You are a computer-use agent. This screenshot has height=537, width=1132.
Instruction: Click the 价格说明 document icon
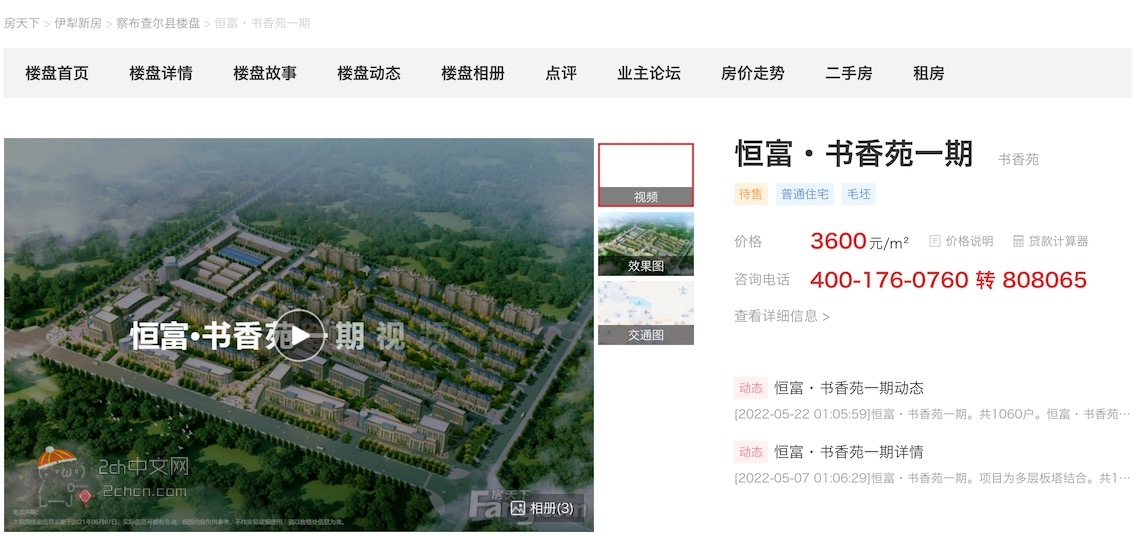935,241
